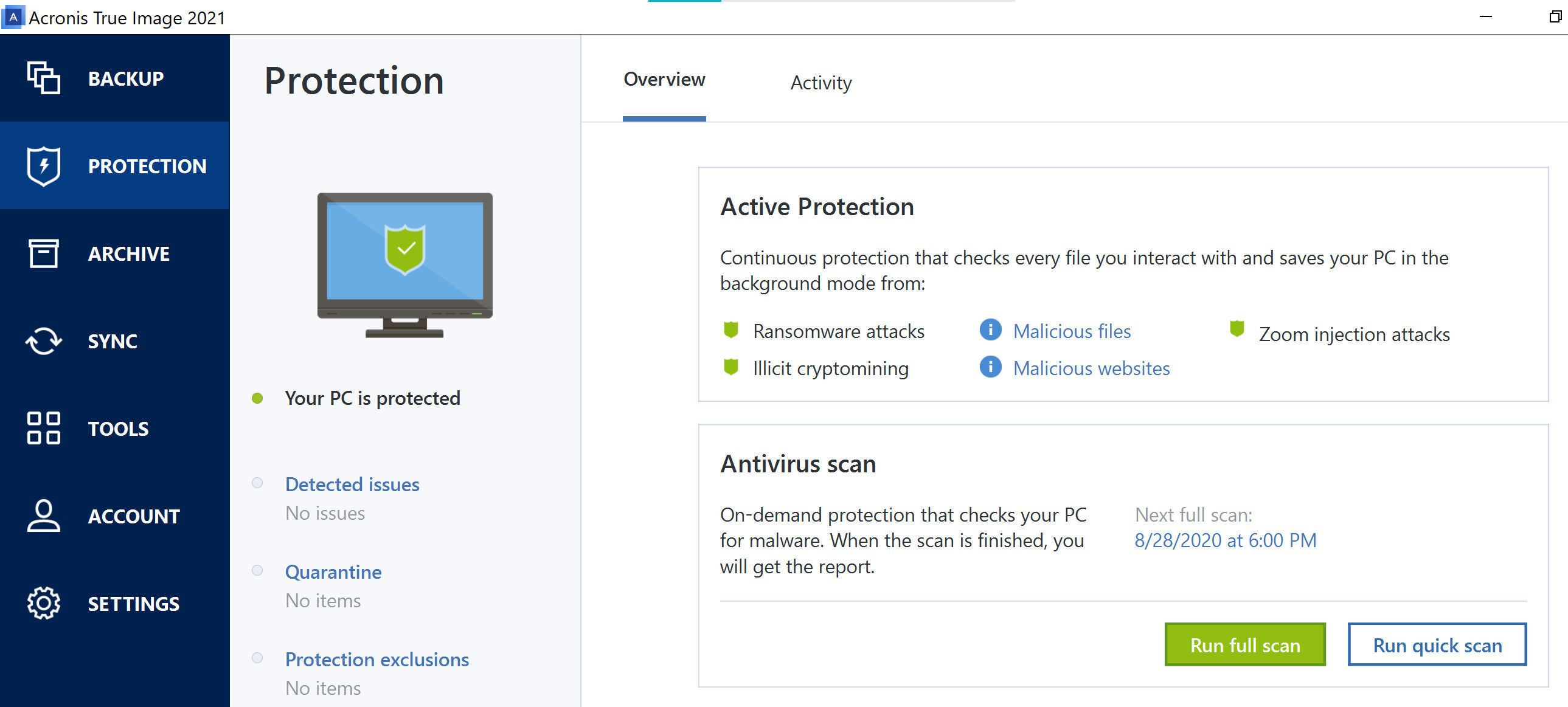Run quick scan
Viewport: 1568px width, 707px height.
1437,644
